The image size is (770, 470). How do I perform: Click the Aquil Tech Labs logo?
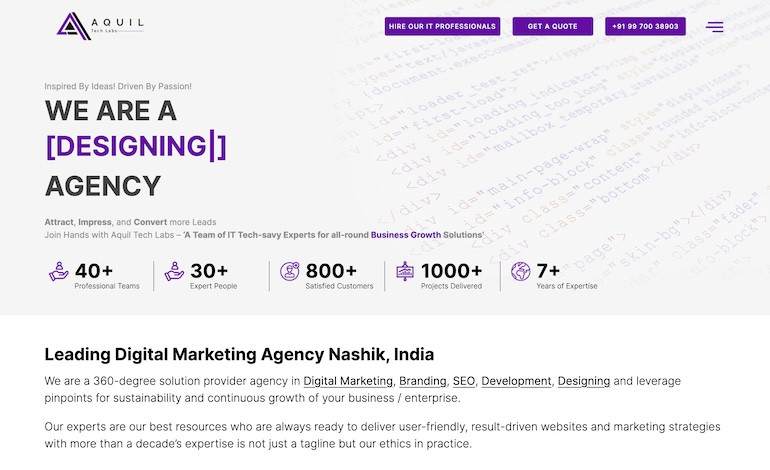100,26
